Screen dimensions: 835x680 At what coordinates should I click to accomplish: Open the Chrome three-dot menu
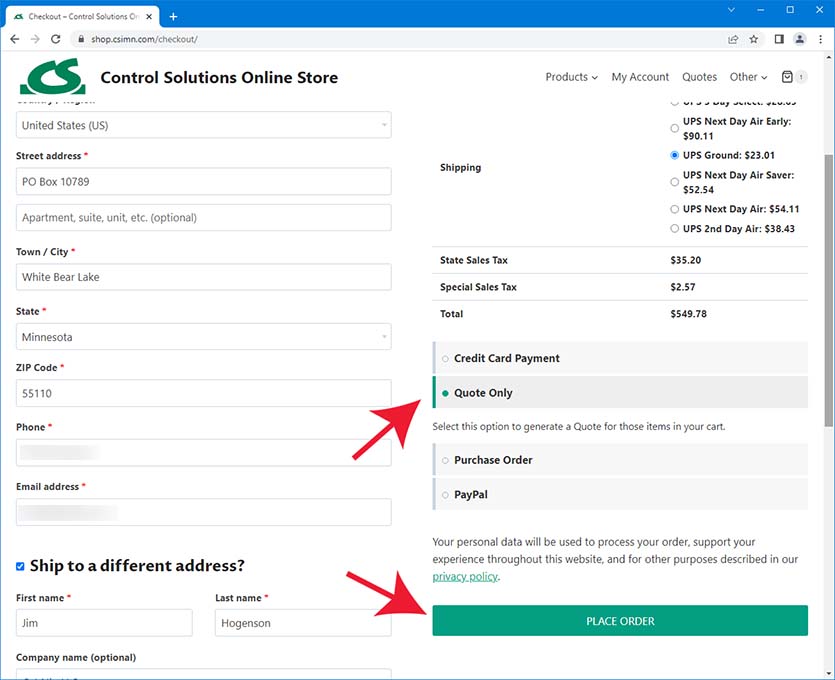click(821, 39)
